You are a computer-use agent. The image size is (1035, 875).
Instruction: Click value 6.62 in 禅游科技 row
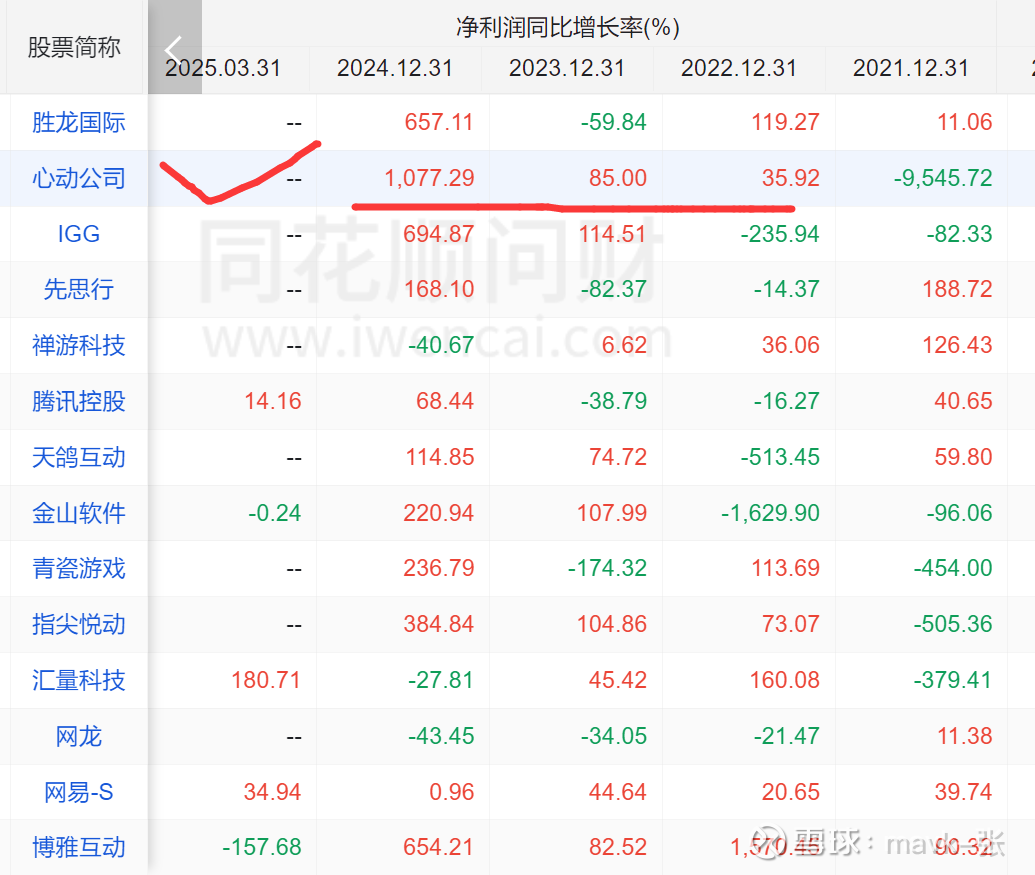point(624,345)
